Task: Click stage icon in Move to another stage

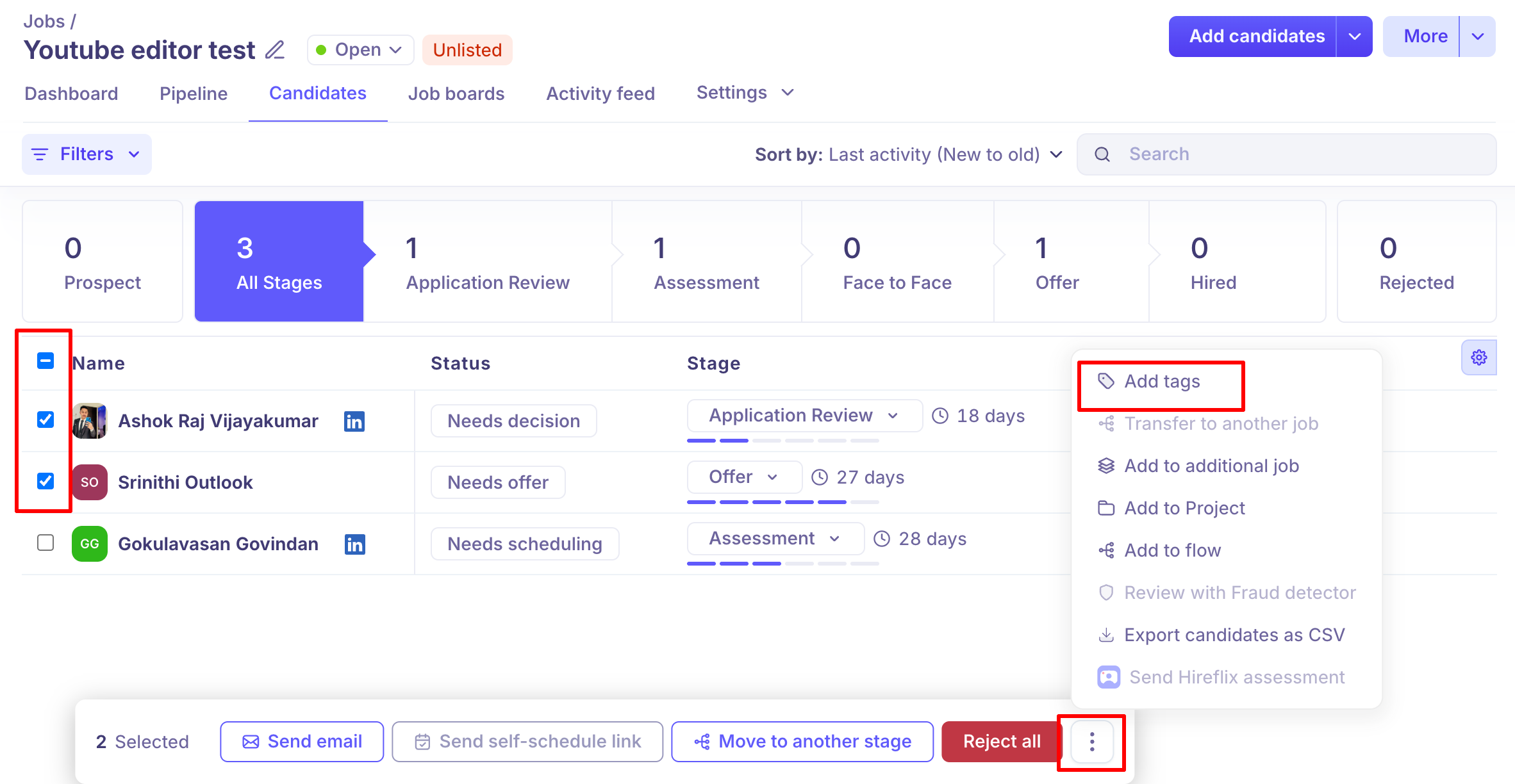Action: [x=702, y=742]
